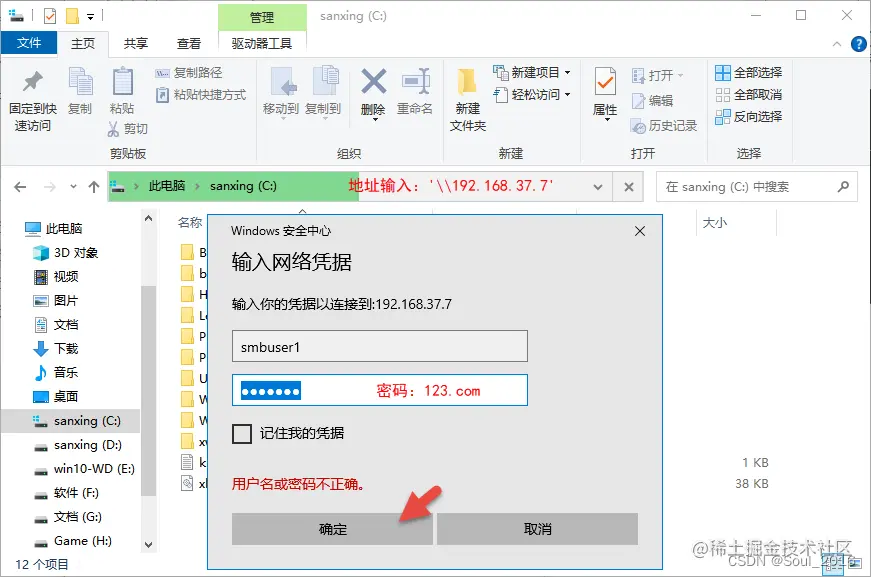
Task: Click the 复制到 (Copy to) icon
Action: coord(325,91)
